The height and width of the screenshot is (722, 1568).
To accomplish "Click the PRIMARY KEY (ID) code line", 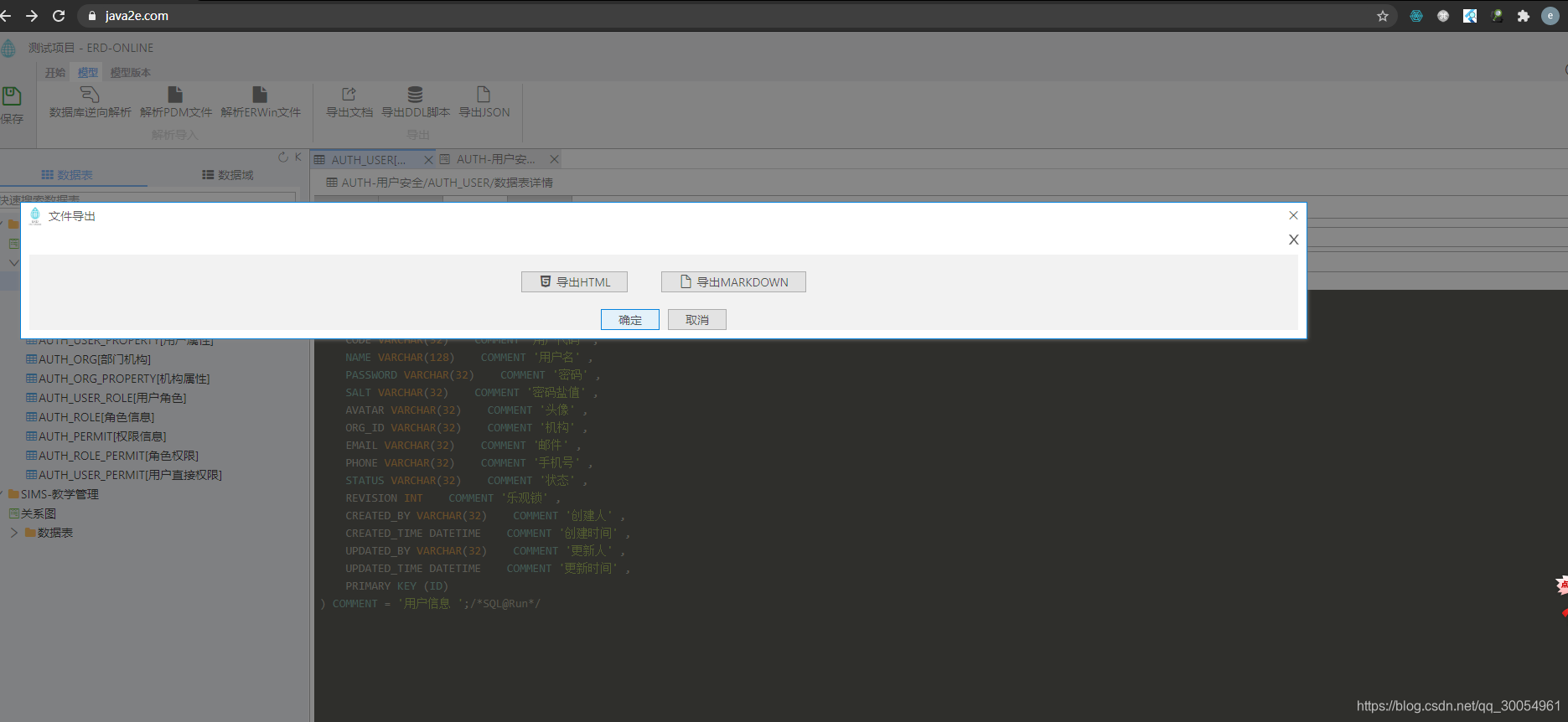I will [x=396, y=586].
